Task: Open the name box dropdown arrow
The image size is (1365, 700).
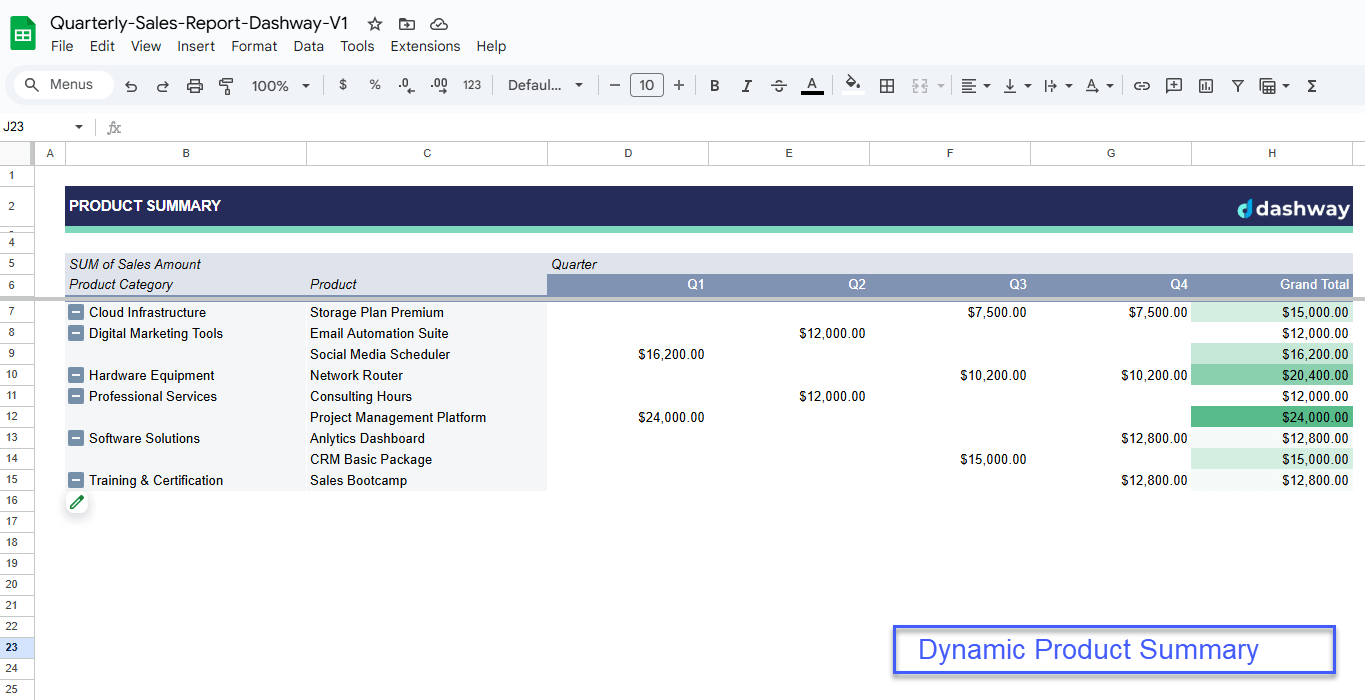Action: coord(79,127)
